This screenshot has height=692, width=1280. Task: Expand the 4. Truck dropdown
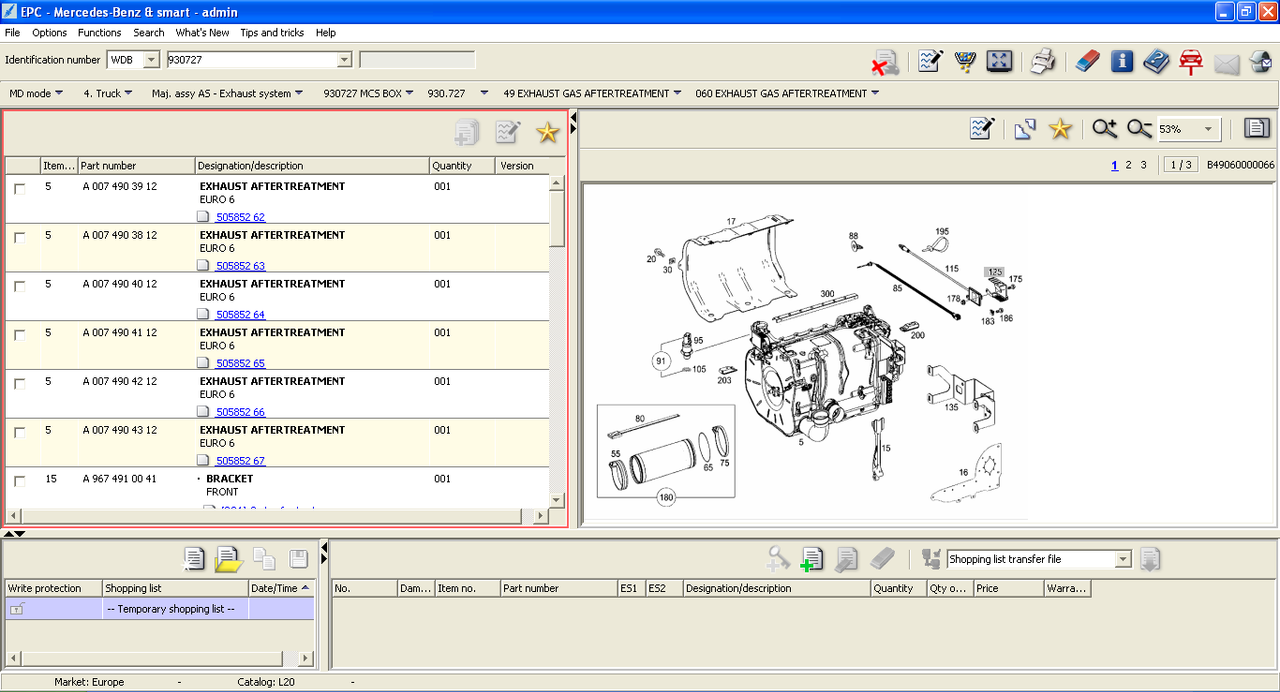(129, 93)
